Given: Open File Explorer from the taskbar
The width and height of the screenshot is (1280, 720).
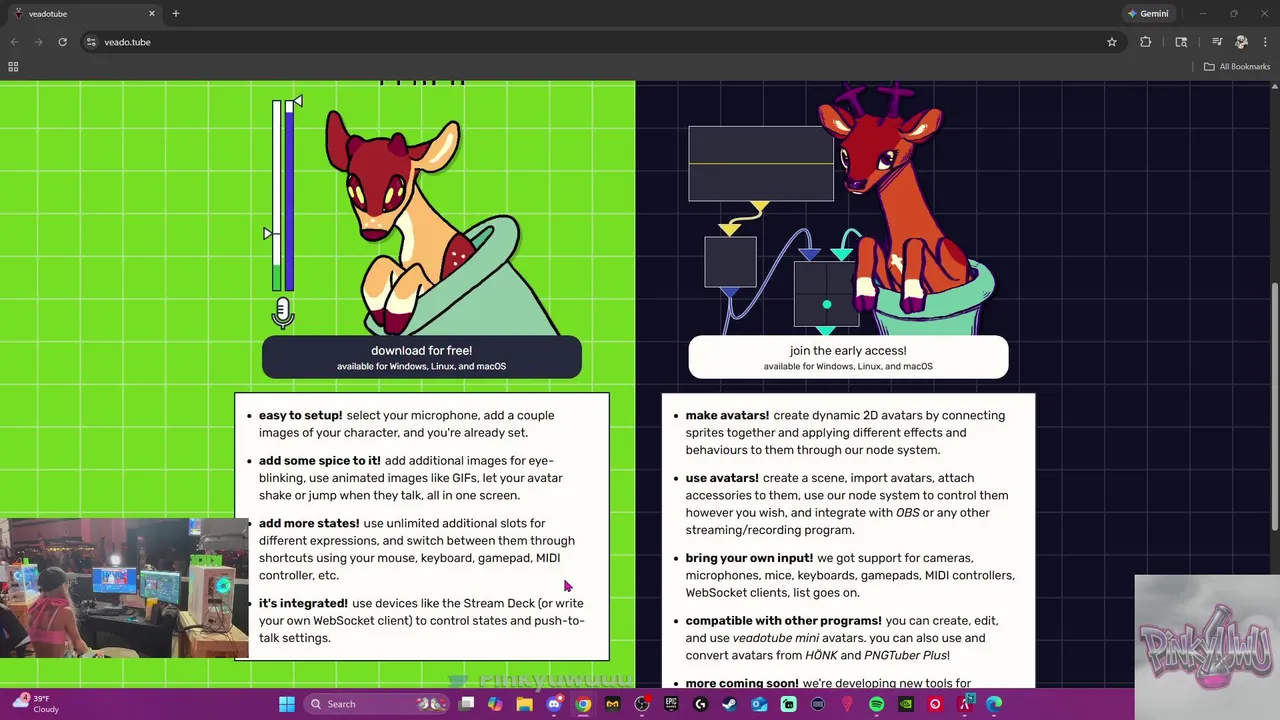Looking at the screenshot, I should pyautogui.click(x=524, y=704).
